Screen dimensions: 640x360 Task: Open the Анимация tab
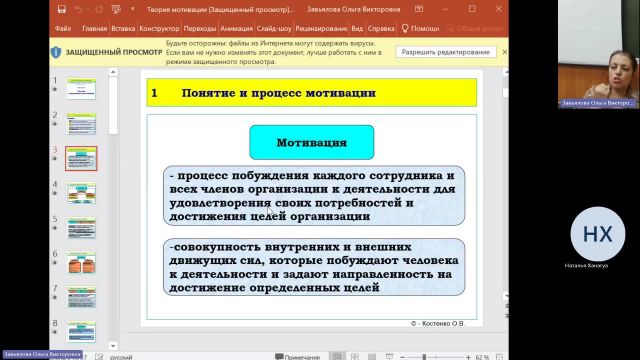click(236, 29)
